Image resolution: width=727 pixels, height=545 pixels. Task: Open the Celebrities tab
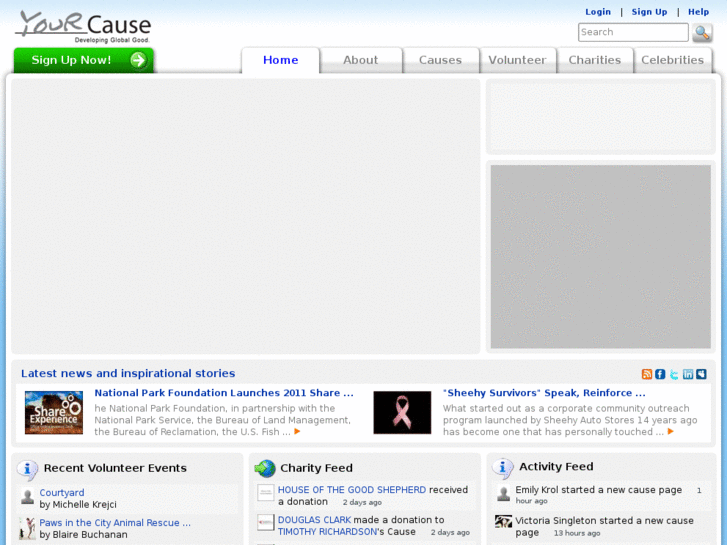pyautogui.click(x=673, y=60)
